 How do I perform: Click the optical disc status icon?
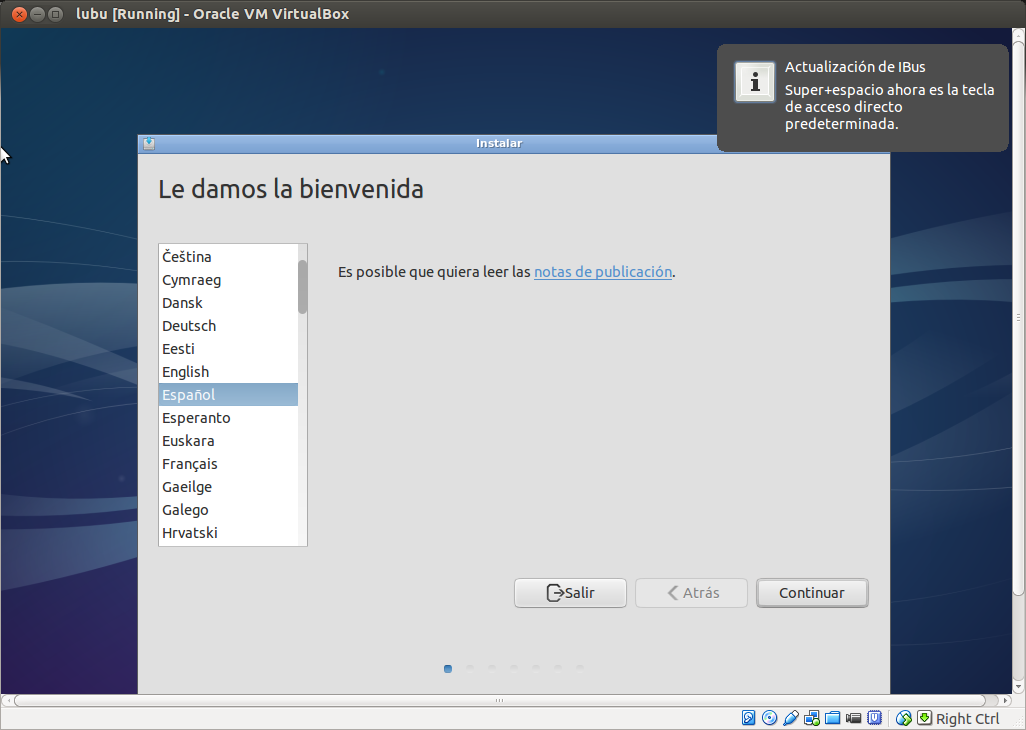769,718
